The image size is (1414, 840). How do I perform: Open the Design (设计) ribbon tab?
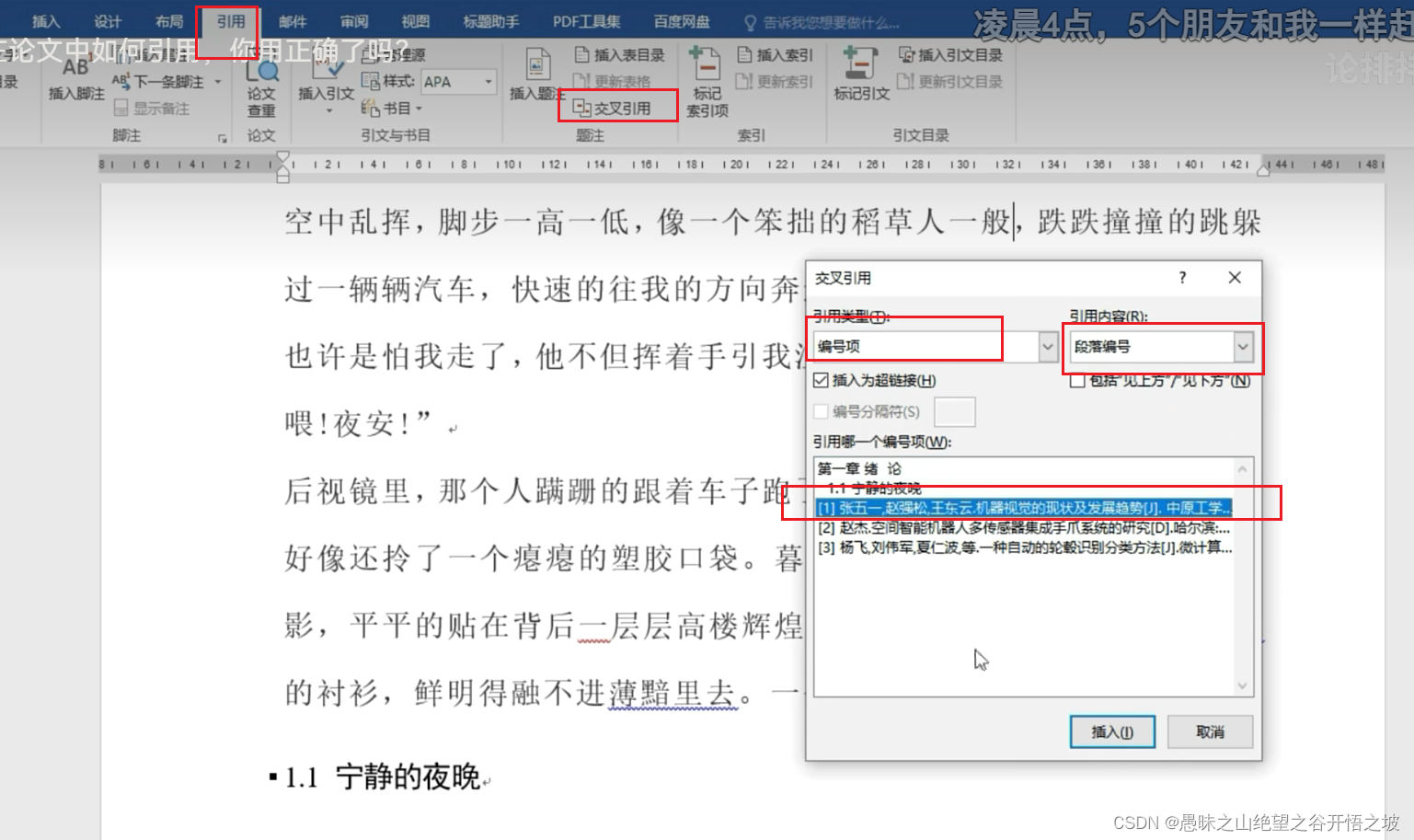point(108,21)
